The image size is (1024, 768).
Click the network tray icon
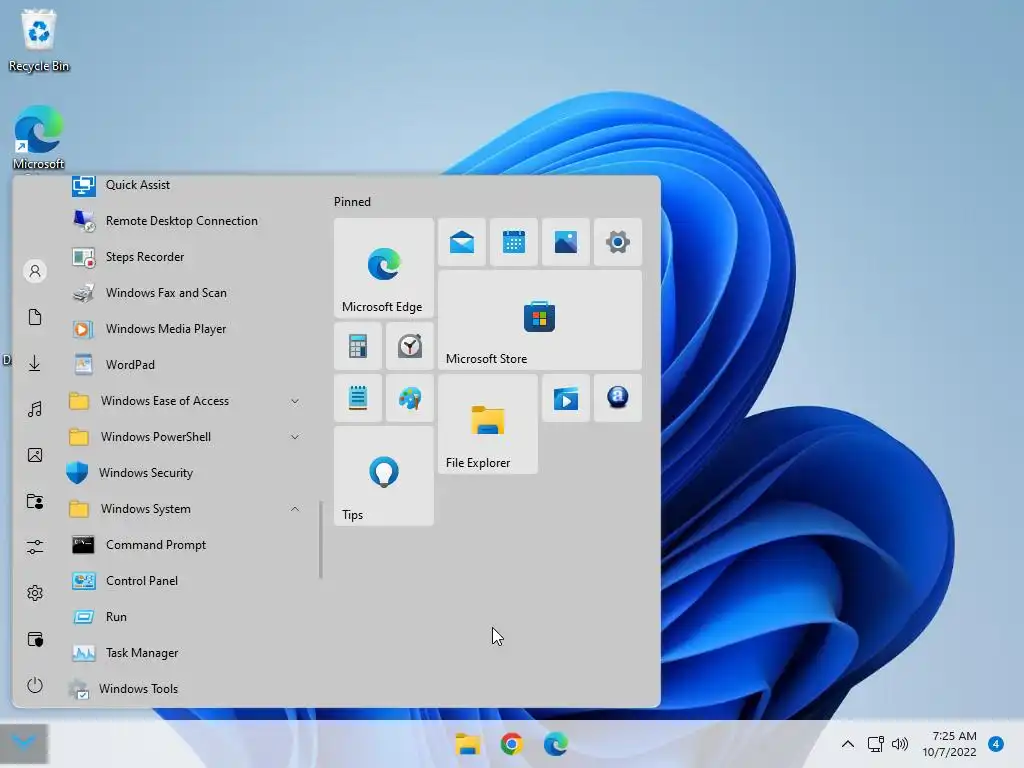point(876,744)
